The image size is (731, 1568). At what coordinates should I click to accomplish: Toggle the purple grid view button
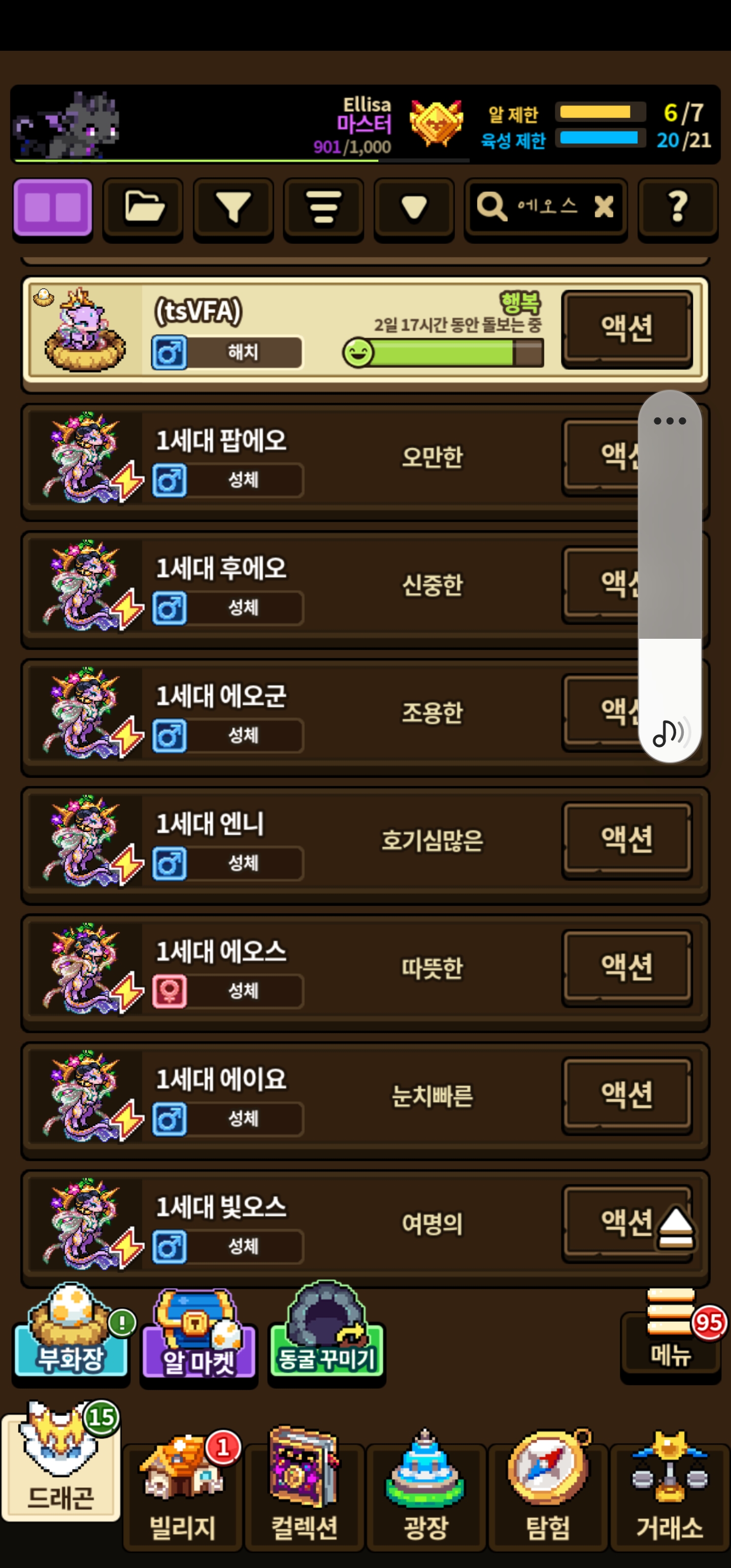coord(53,208)
